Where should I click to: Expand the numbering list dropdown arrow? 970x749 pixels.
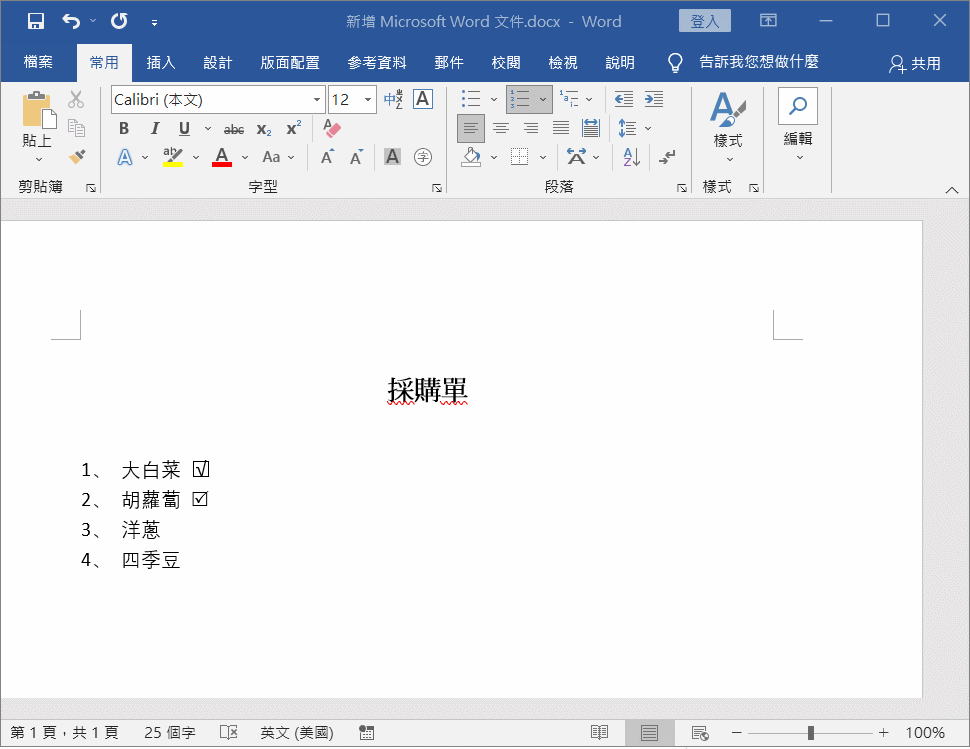pyautogui.click(x=543, y=99)
